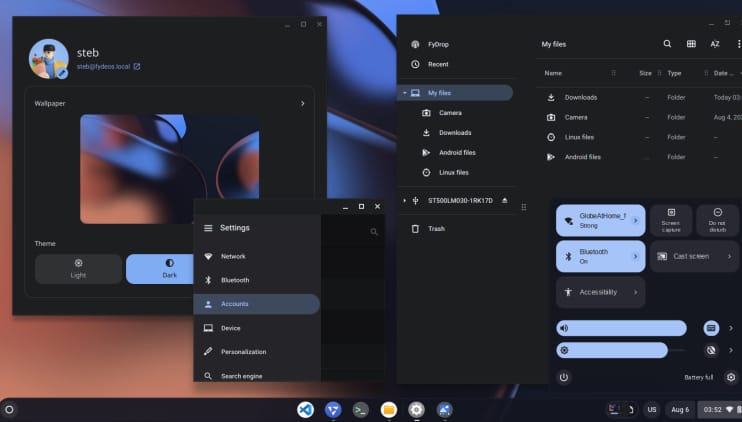The width and height of the screenshot is (742, 422).
Task: Open Linux files in the sidebar
Action: click(453, 173)
